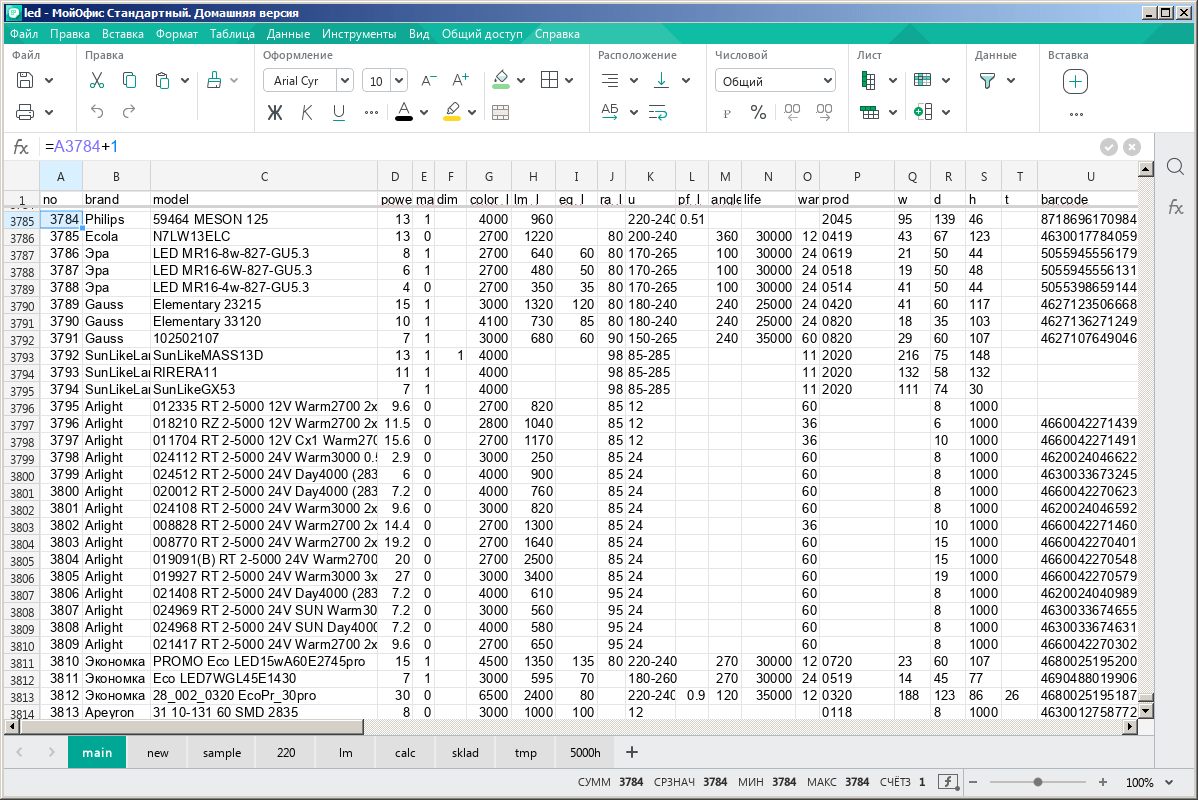Open the Таблица menu

[232, 34]
